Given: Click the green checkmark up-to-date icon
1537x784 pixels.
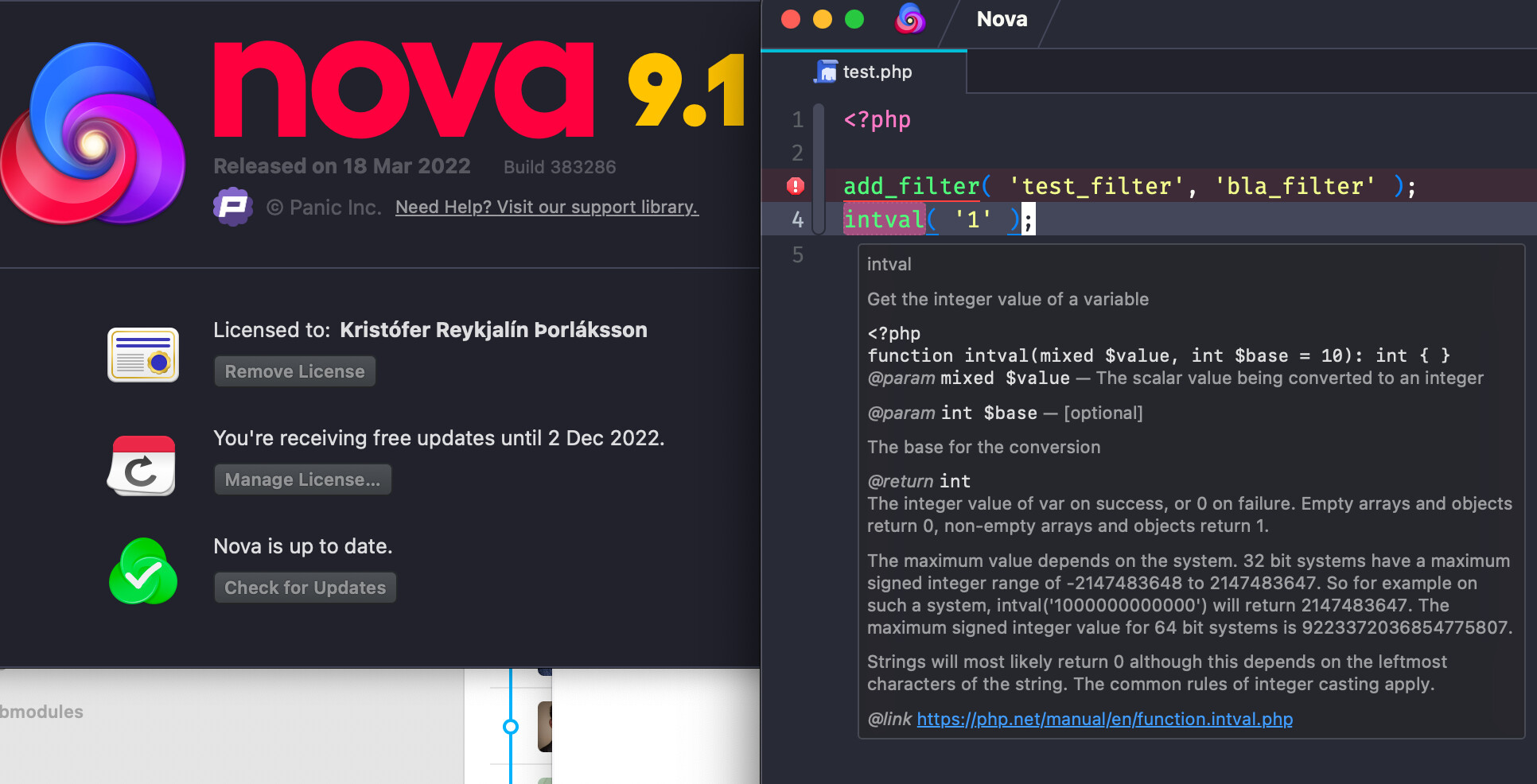Looking at the screenshot, I should pyautogui.click(x=143, y=572).
